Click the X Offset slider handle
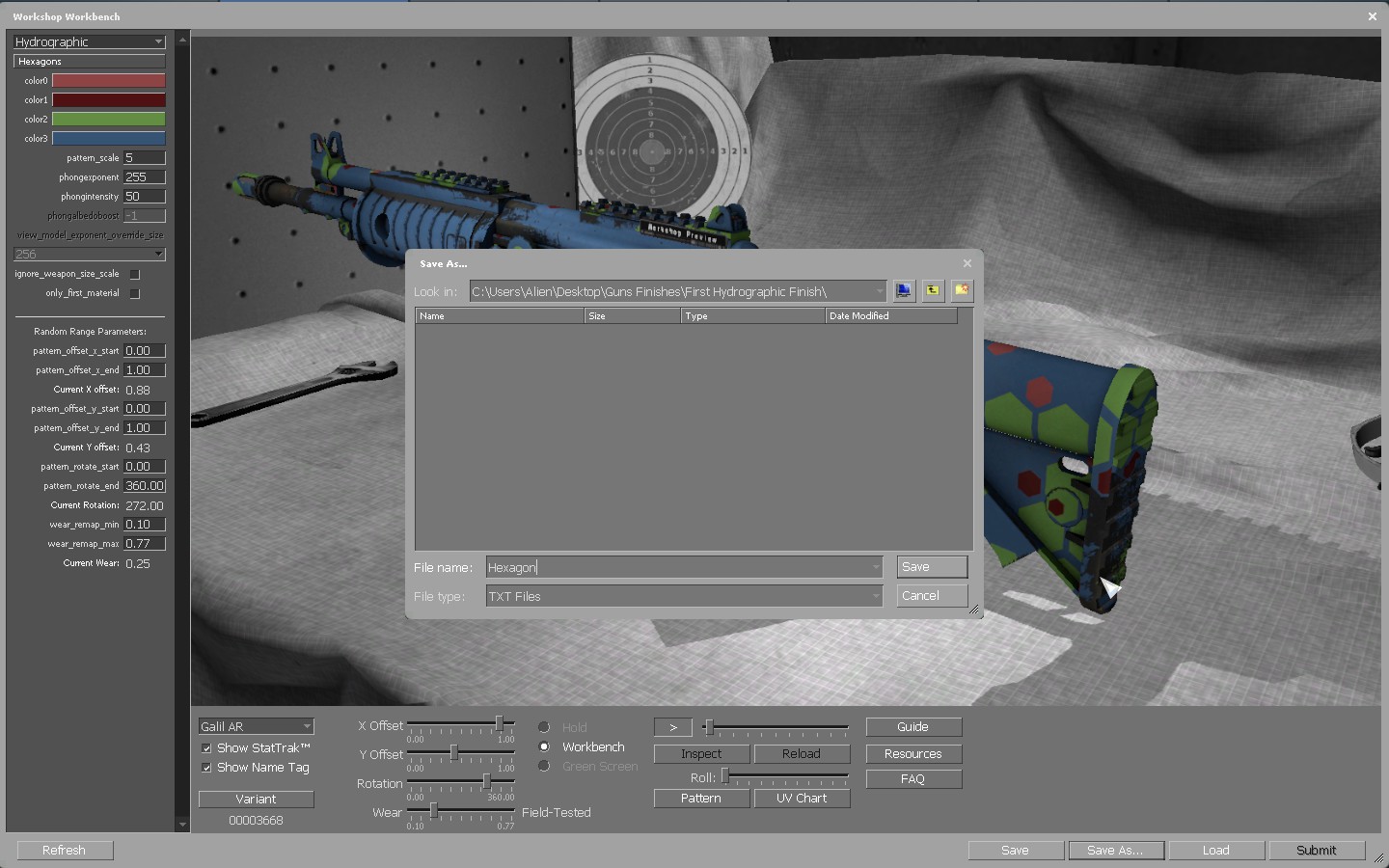This screenshot has height=868, width=1389. pyautogui.click(x=500, y=723)
